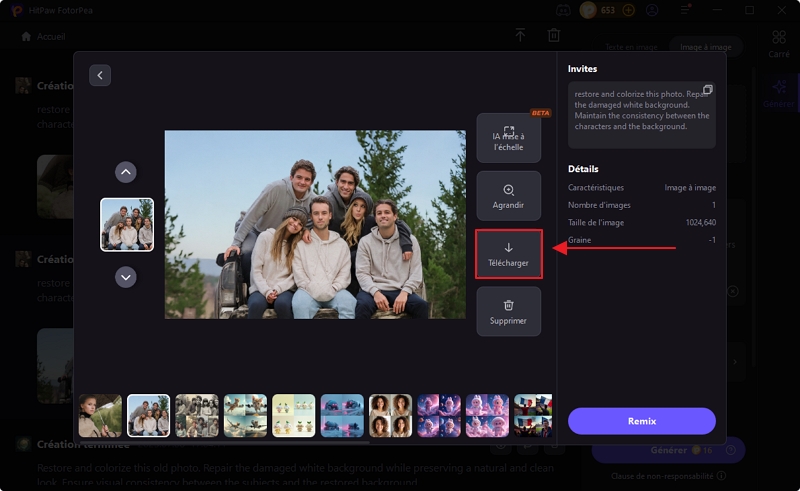The image size is (800, 491).
Task: Click the upload icon in the top toolbar
Action: tap(520, 35)
